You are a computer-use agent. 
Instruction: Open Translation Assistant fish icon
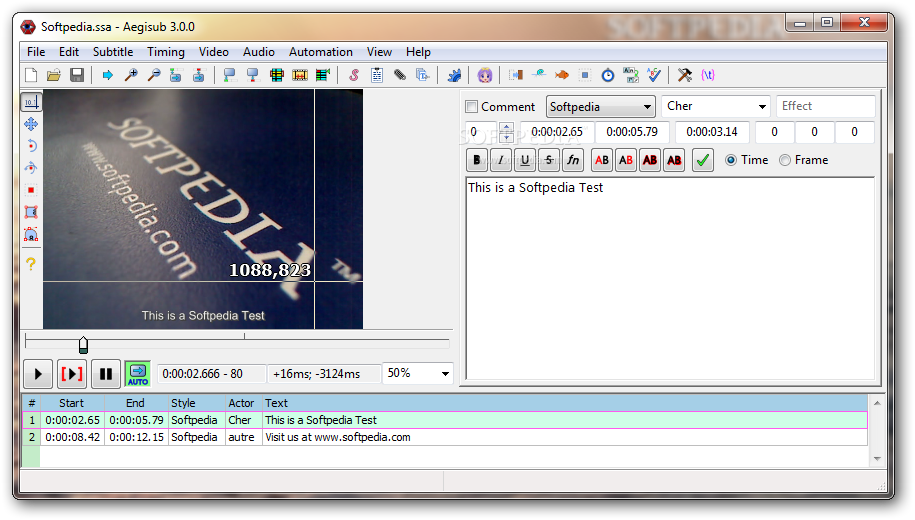tap(561, 75)
